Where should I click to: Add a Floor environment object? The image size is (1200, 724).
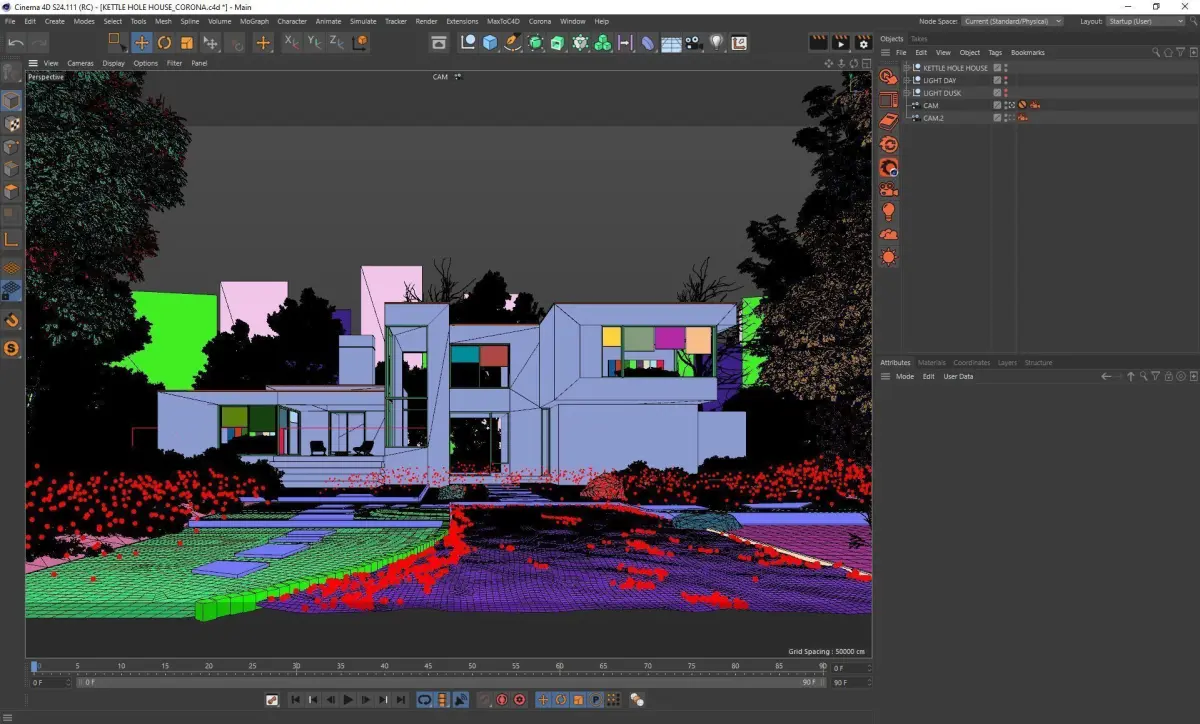click(x=671, y=42)
